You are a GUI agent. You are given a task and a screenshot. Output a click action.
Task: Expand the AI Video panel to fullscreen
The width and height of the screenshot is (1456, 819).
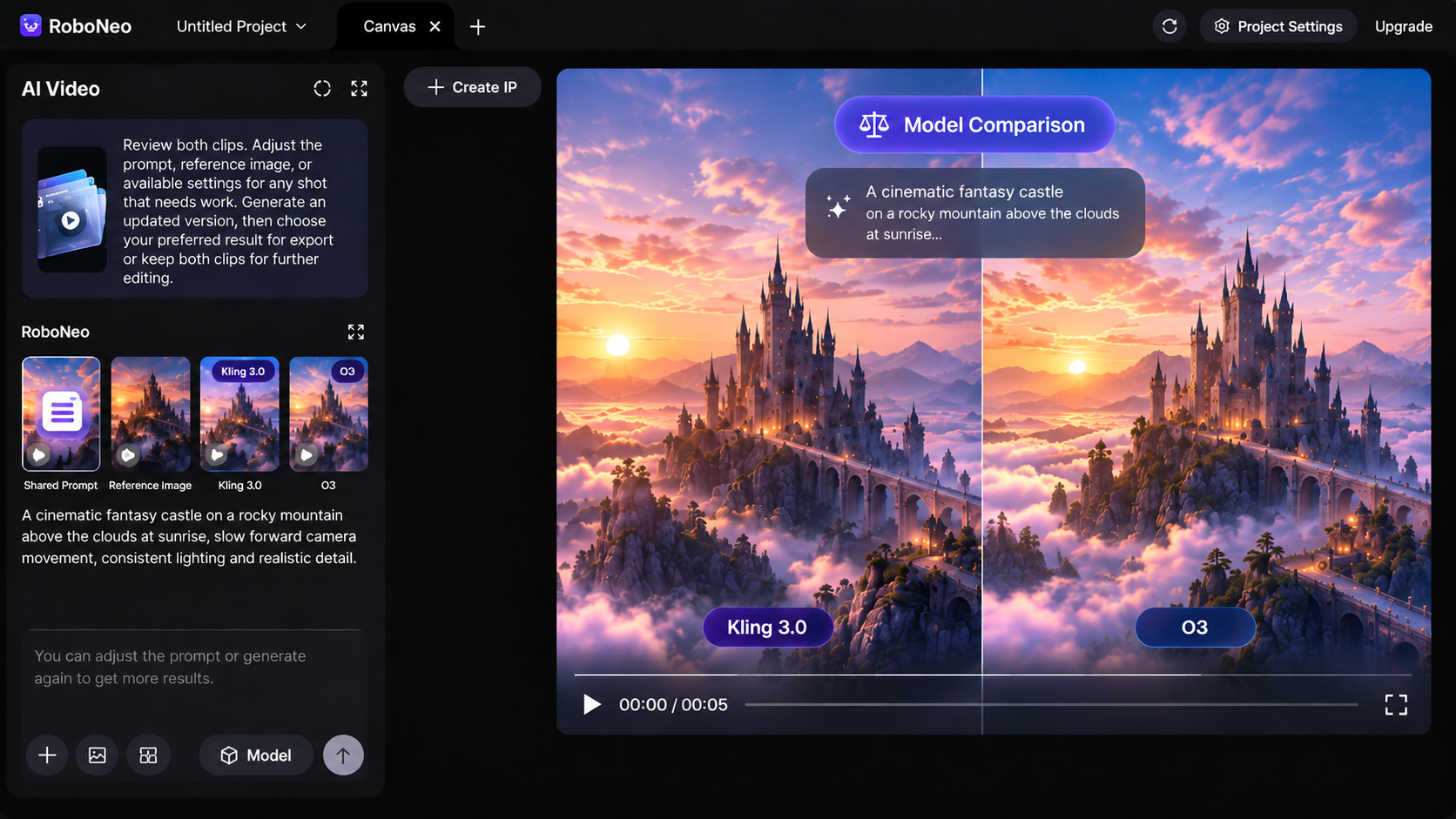pyautogui.click(x=359, y=88)
